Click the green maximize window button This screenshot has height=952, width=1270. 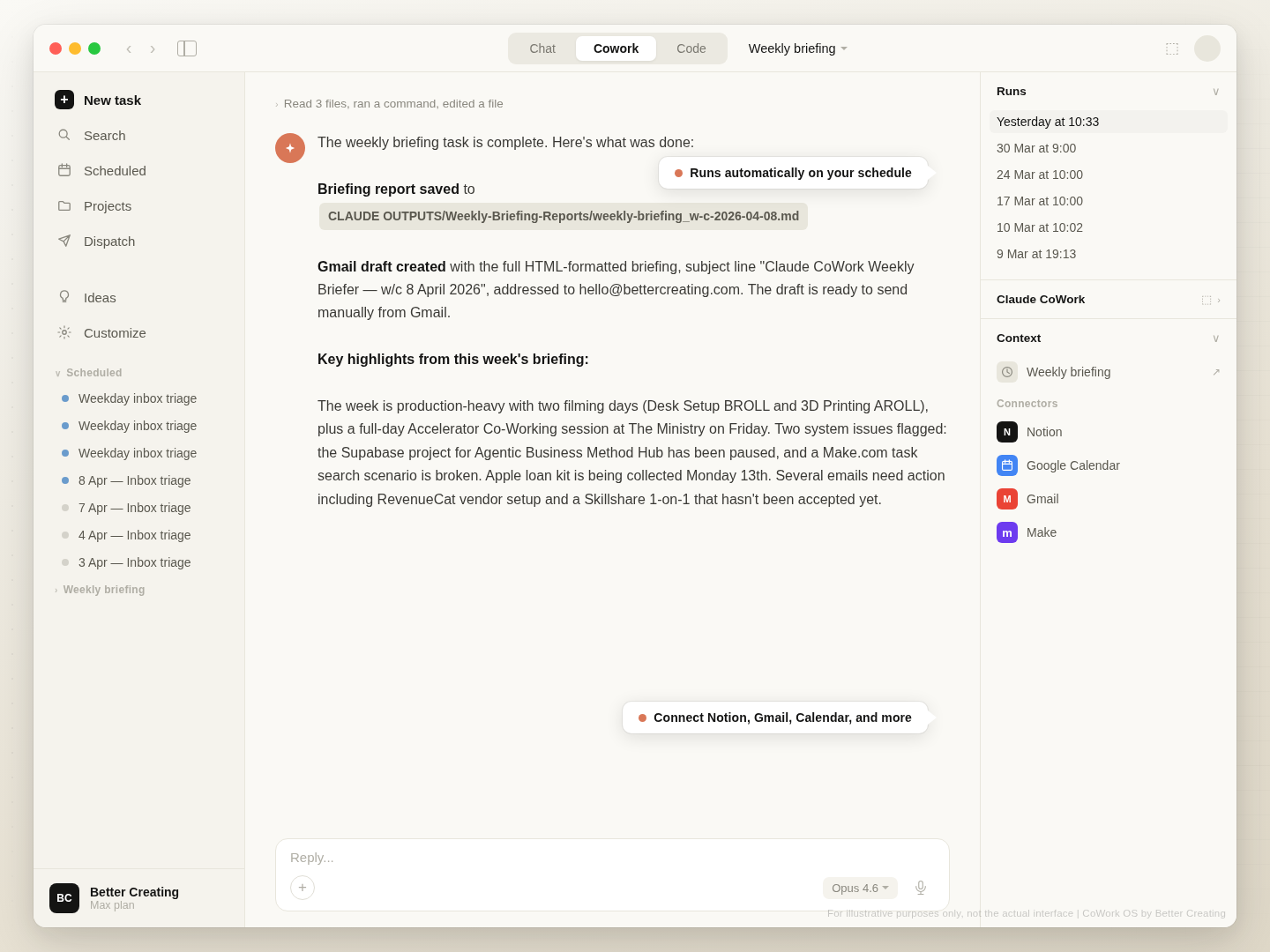[94, 48]
